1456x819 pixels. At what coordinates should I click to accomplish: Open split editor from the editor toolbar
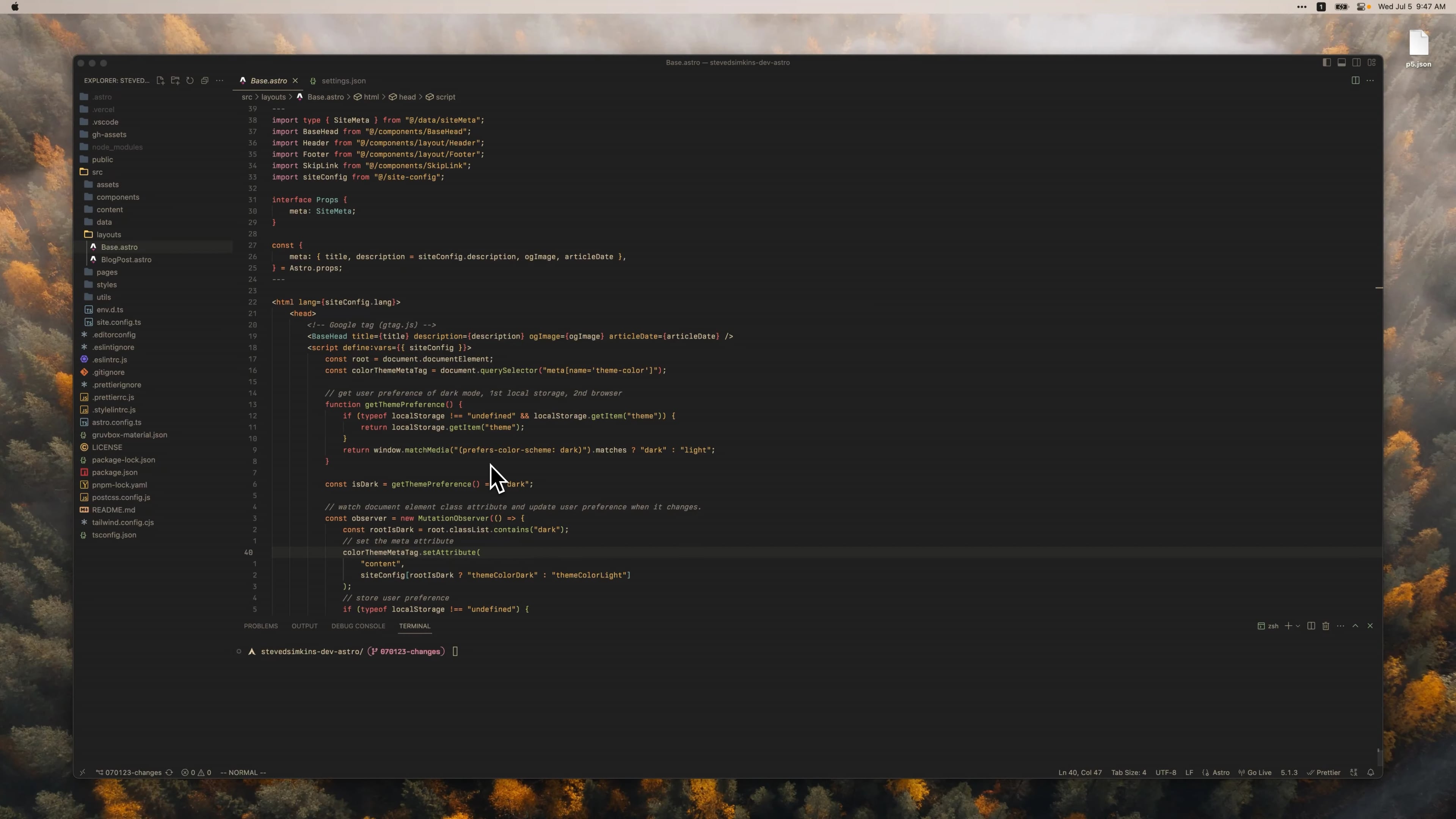[1356, 80]
